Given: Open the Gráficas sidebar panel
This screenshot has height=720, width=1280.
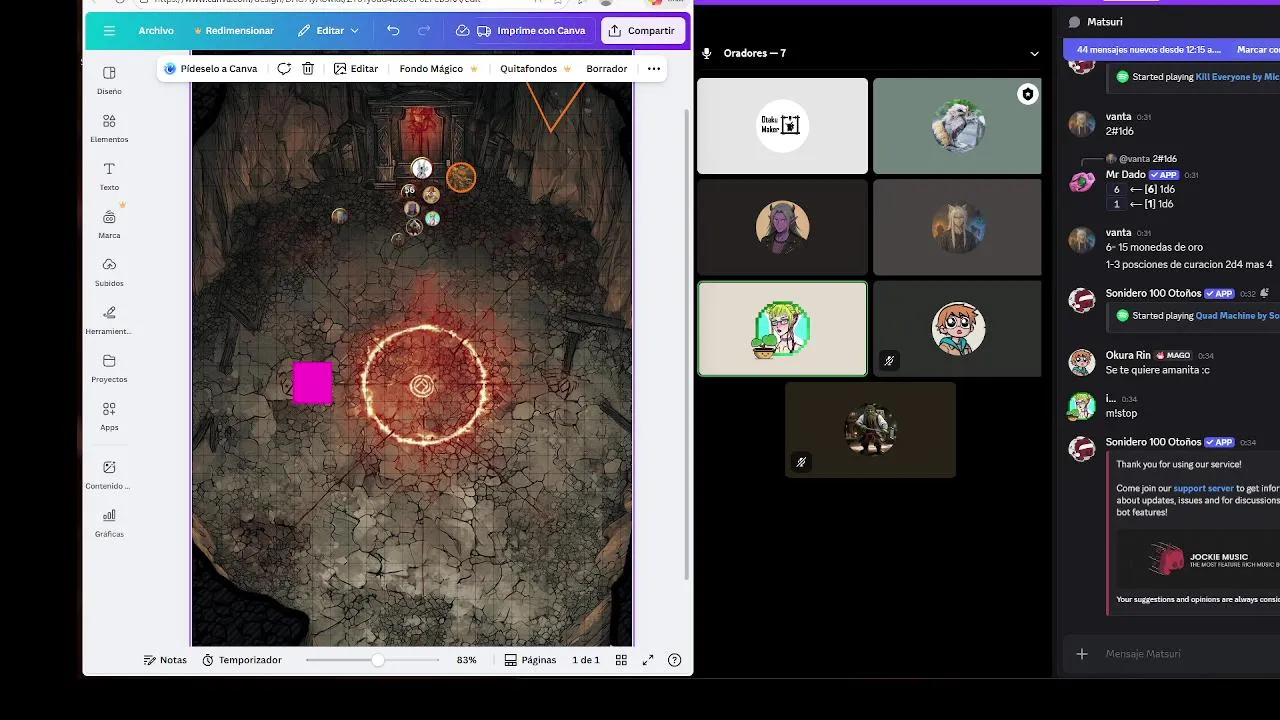Looking at the screenshot, I should (109, 523).
